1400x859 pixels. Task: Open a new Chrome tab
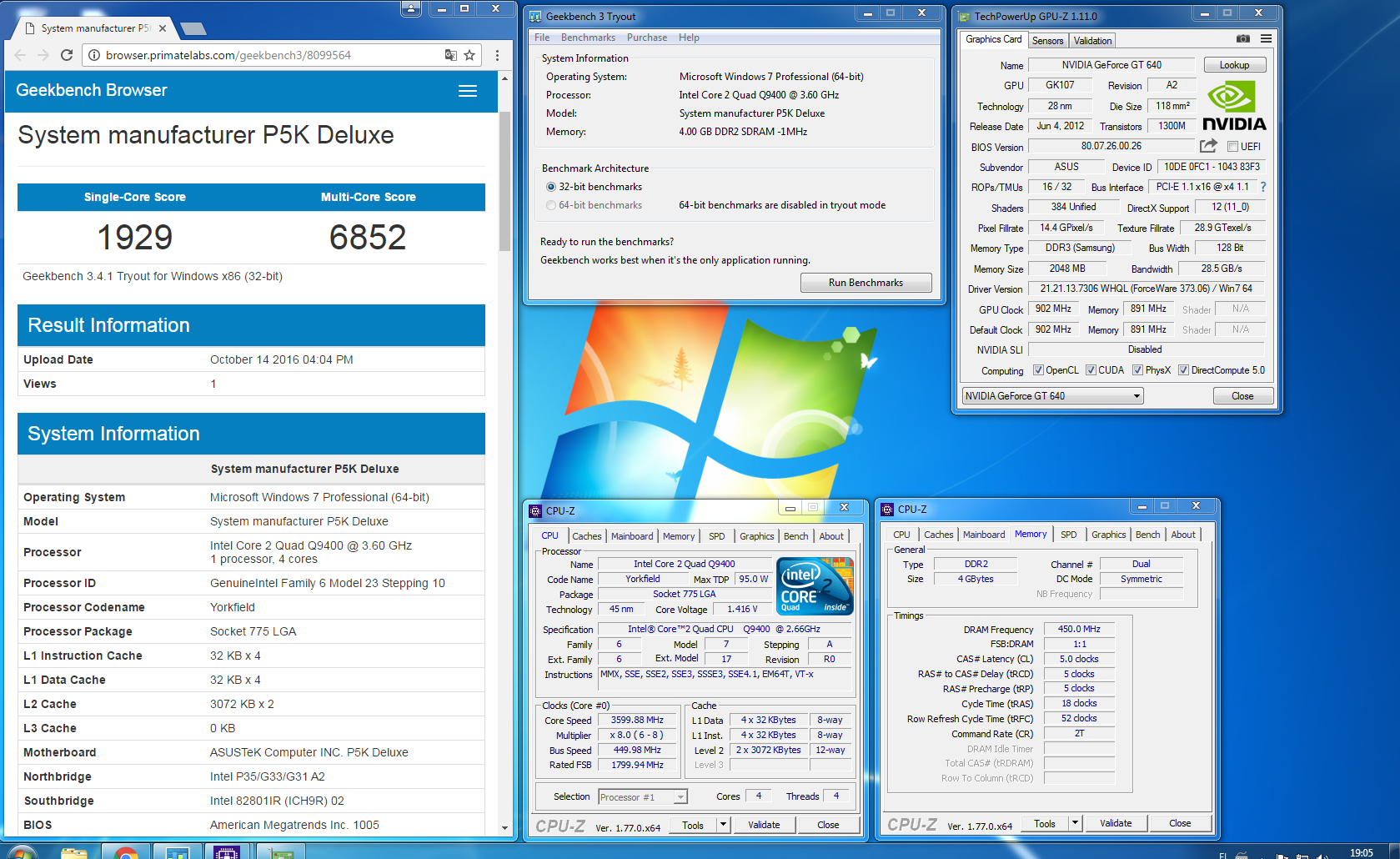click(x=193, y=29)
